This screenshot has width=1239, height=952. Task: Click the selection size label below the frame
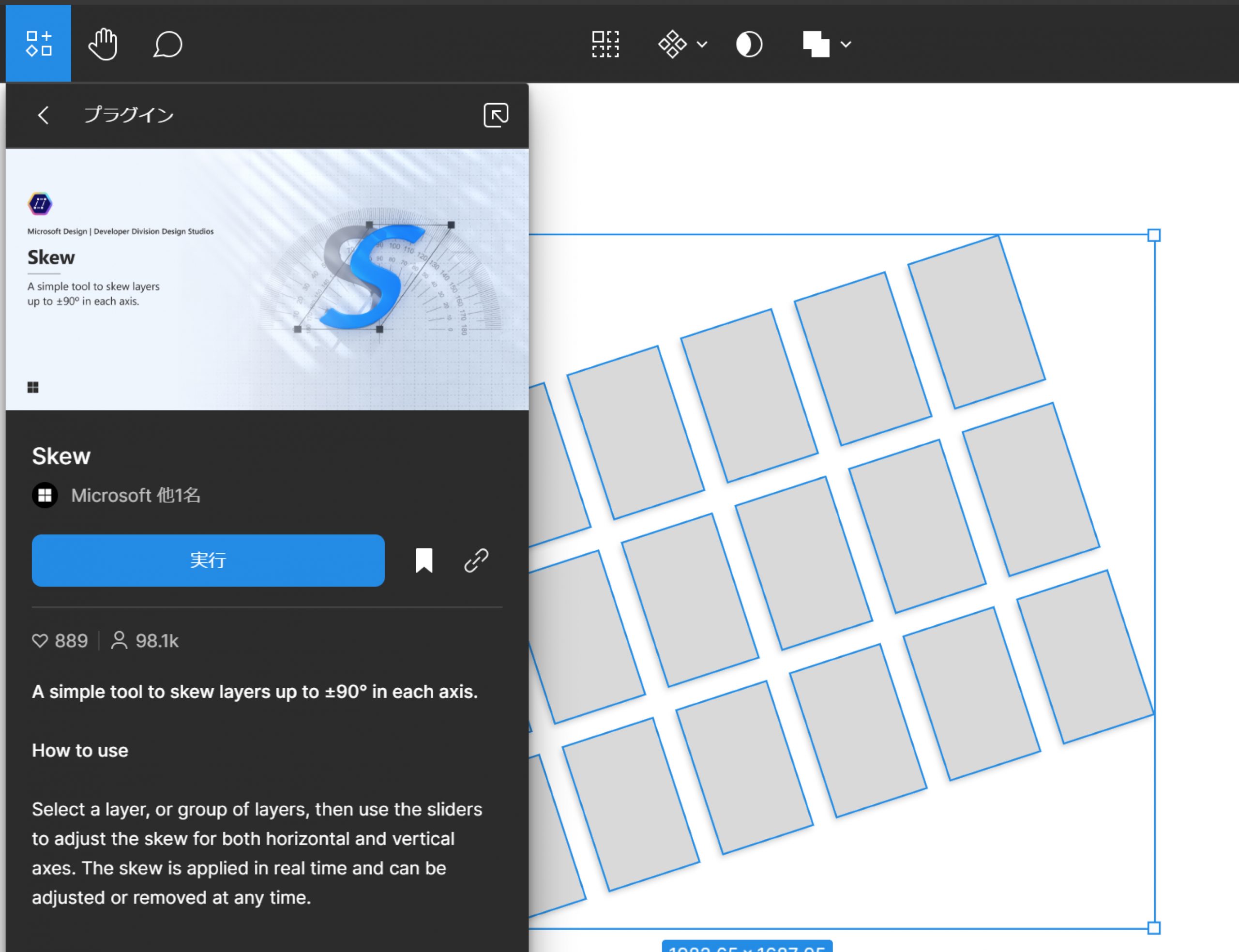click(x=747, y=946)
